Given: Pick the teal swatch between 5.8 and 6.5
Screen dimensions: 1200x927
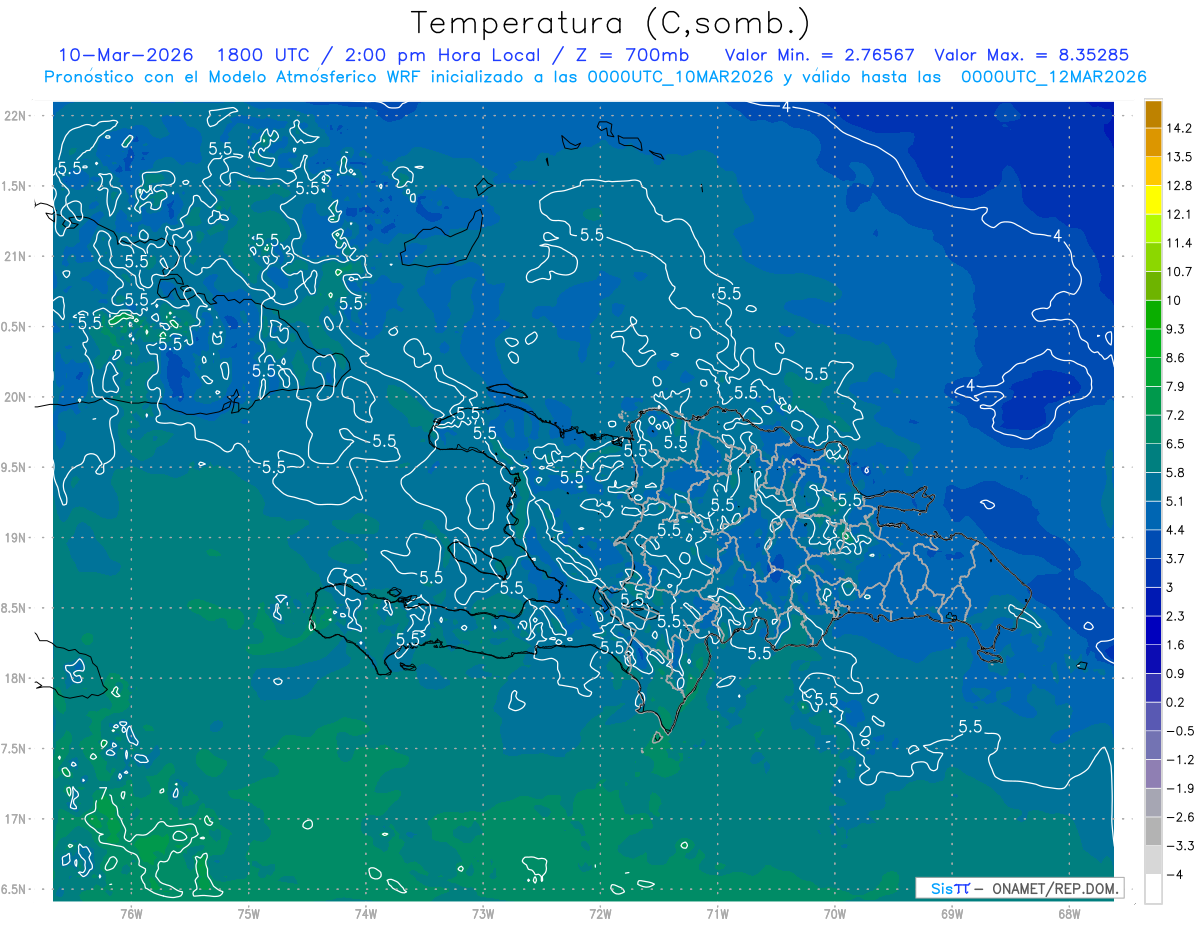Looking at the screenshot, I should (x=1153, y=459).
